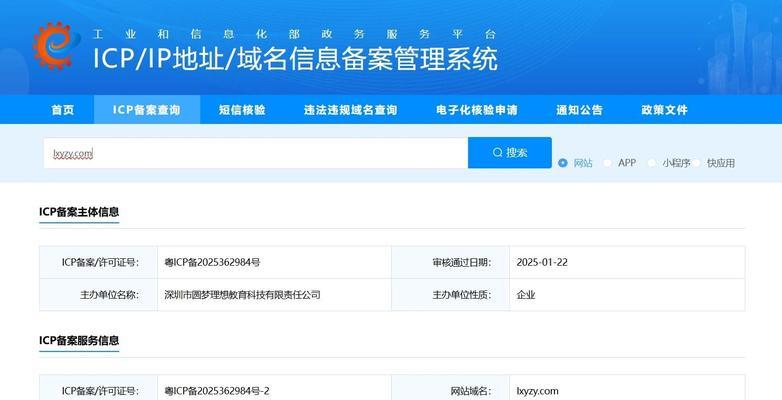Select the APP radio button
Screen dimensions: 782x400
pyautogui.click(x=607, y=163)
